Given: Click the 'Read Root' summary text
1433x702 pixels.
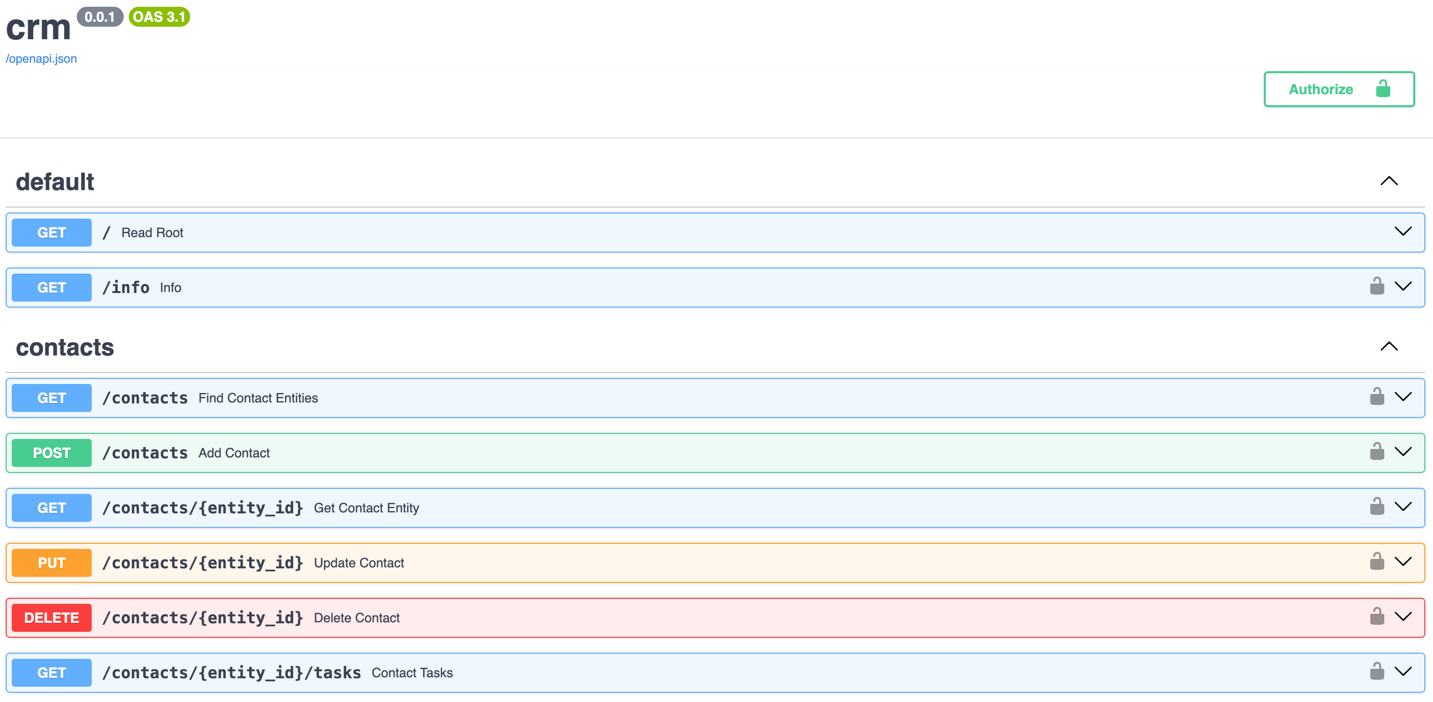Looking at the screenshot, I should click(x=152, y=233).
